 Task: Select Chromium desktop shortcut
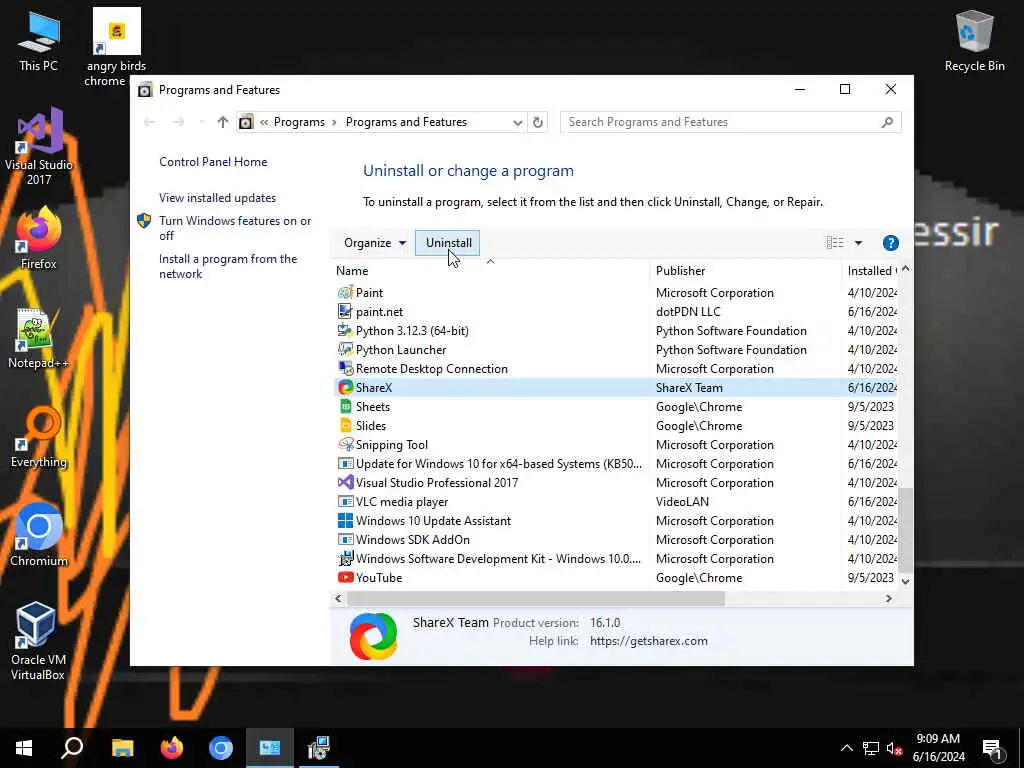coord(39,536)
